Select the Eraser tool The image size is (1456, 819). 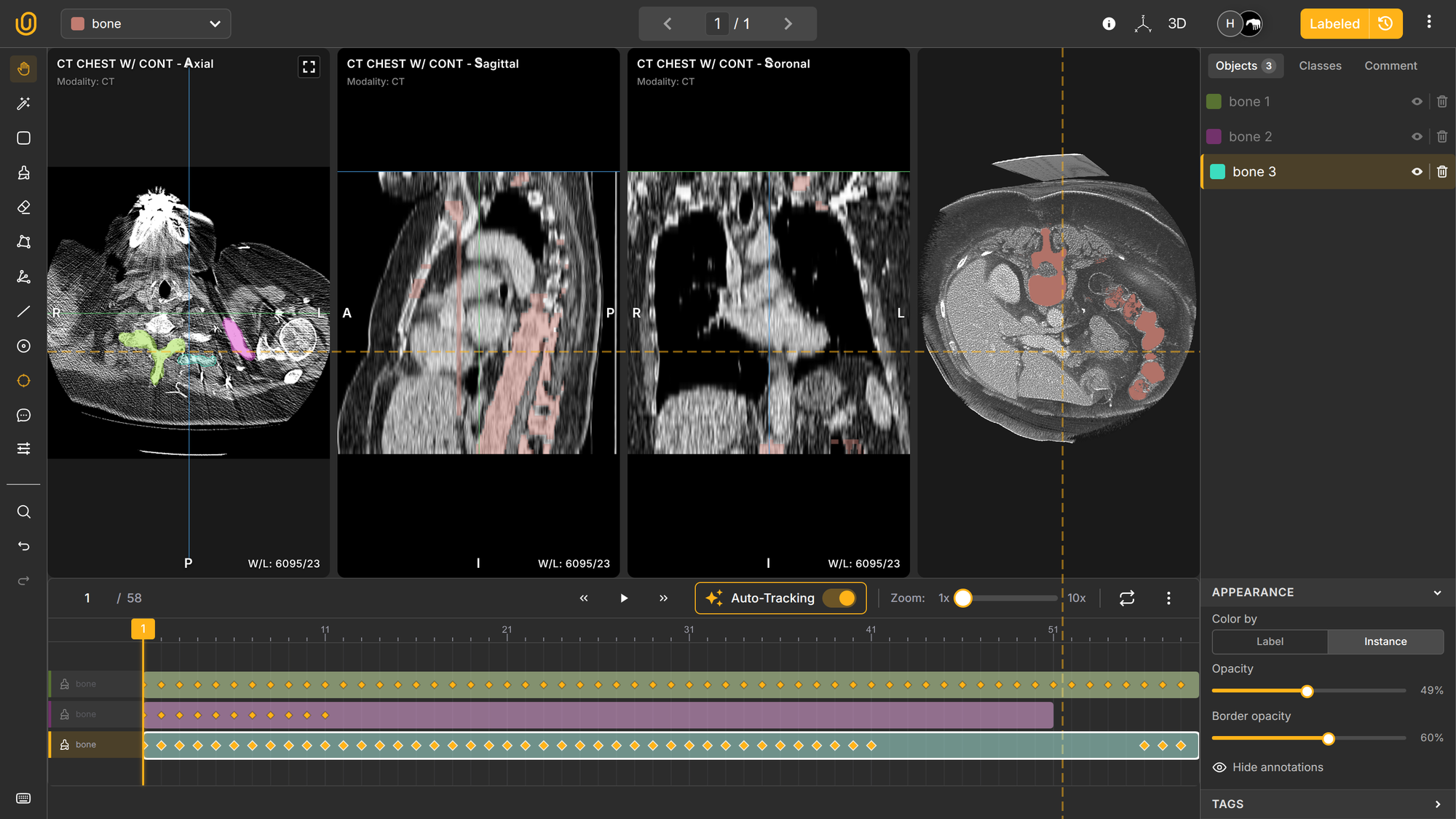(23, 207)
